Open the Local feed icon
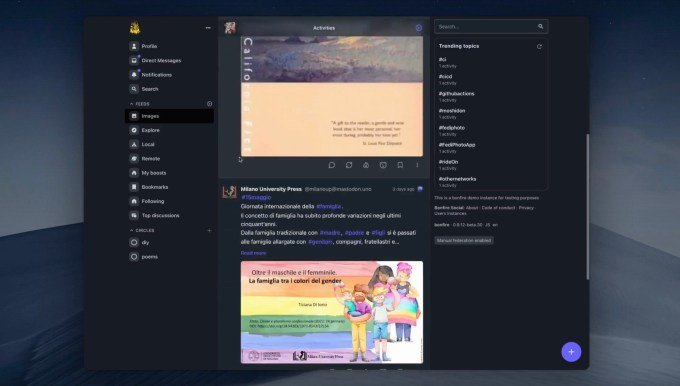This screenshot has height=386, width=680. (134, 144)
